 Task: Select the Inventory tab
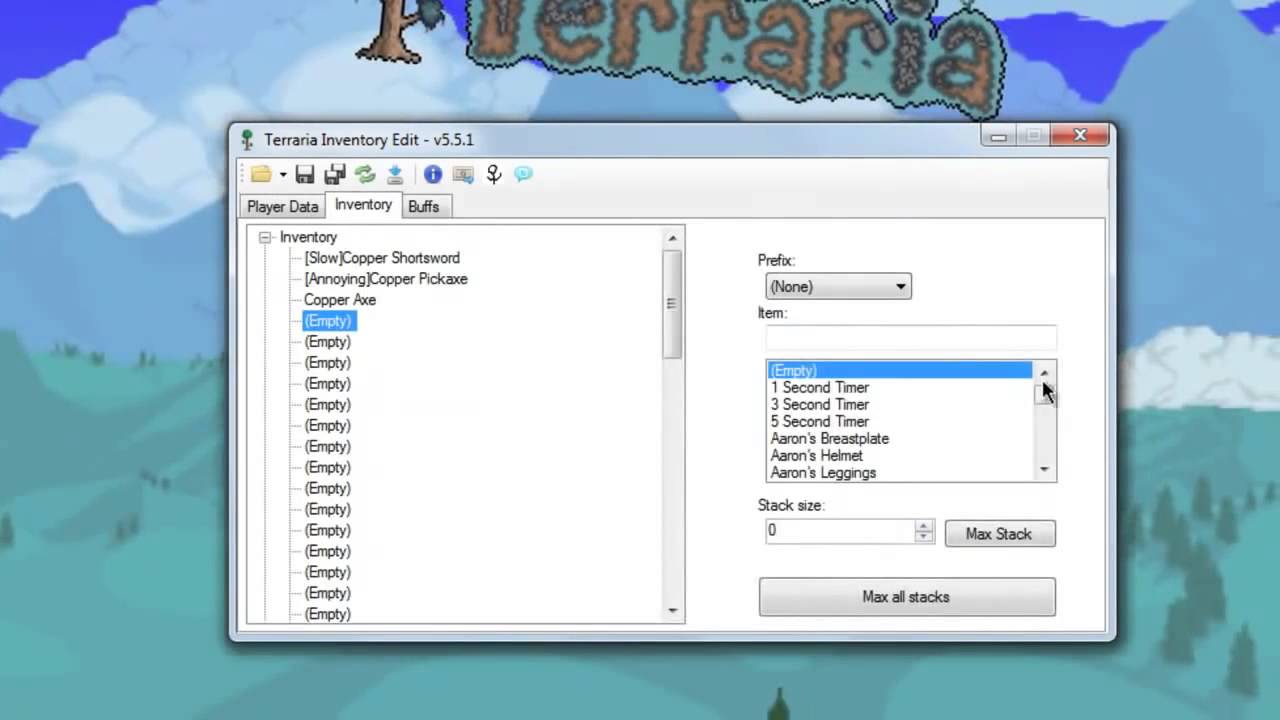click(x=363, y=204)
